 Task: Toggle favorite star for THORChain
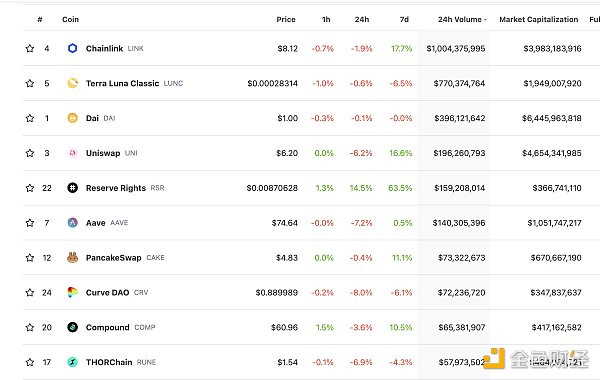30,362
